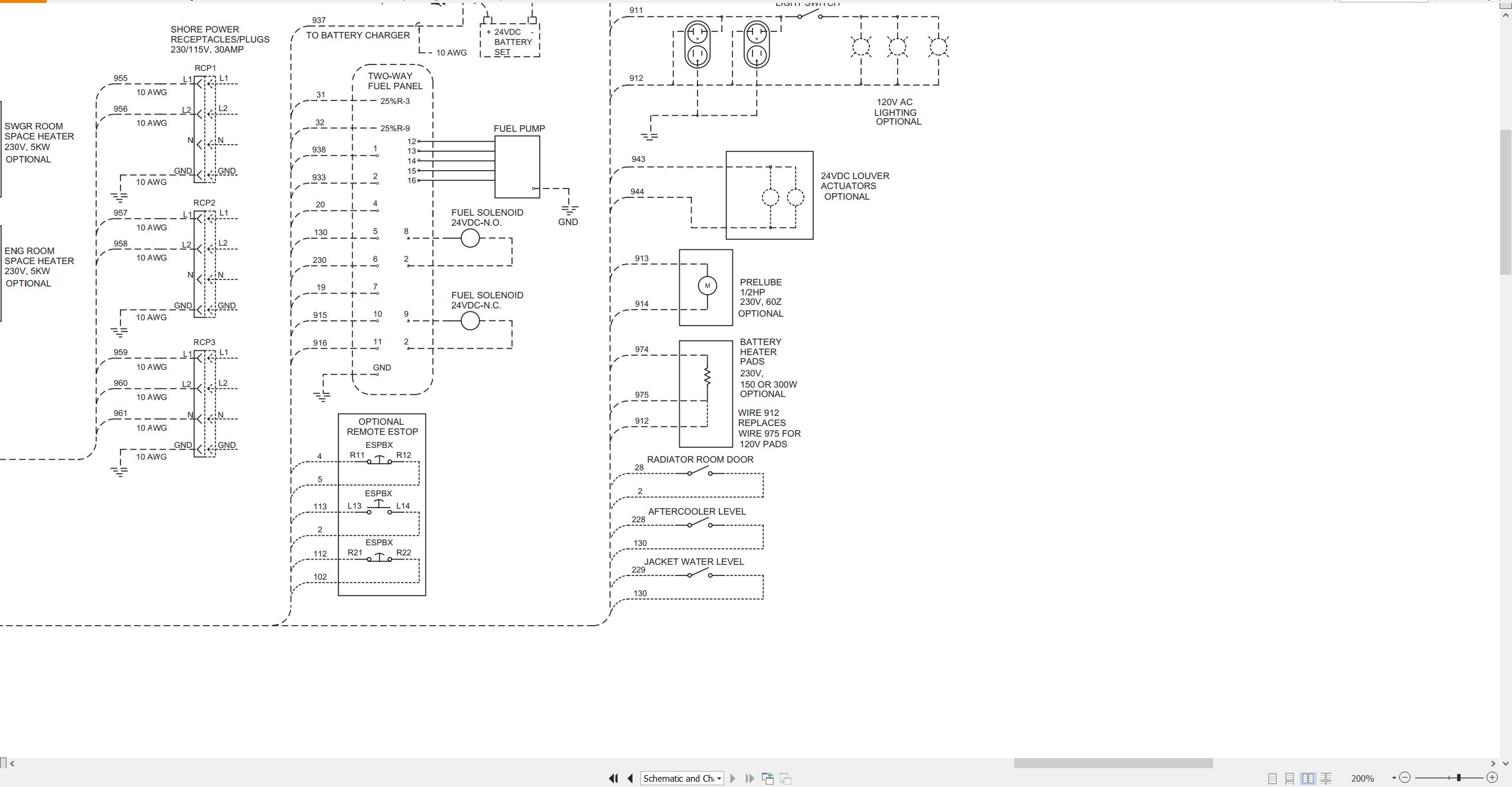Toggle continuous facing page view
This screenshot has width=1512, height=787.
(x=1326, y=779)
